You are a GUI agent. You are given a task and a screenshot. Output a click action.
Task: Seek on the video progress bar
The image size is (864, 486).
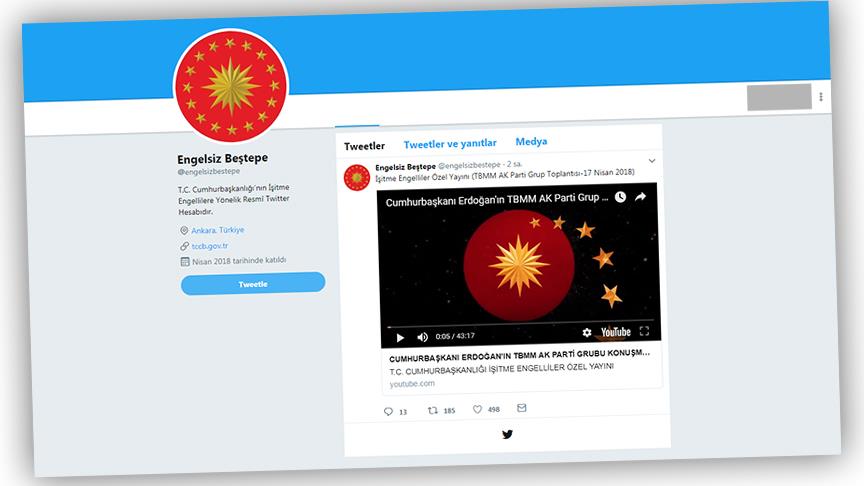pos(520,323)
